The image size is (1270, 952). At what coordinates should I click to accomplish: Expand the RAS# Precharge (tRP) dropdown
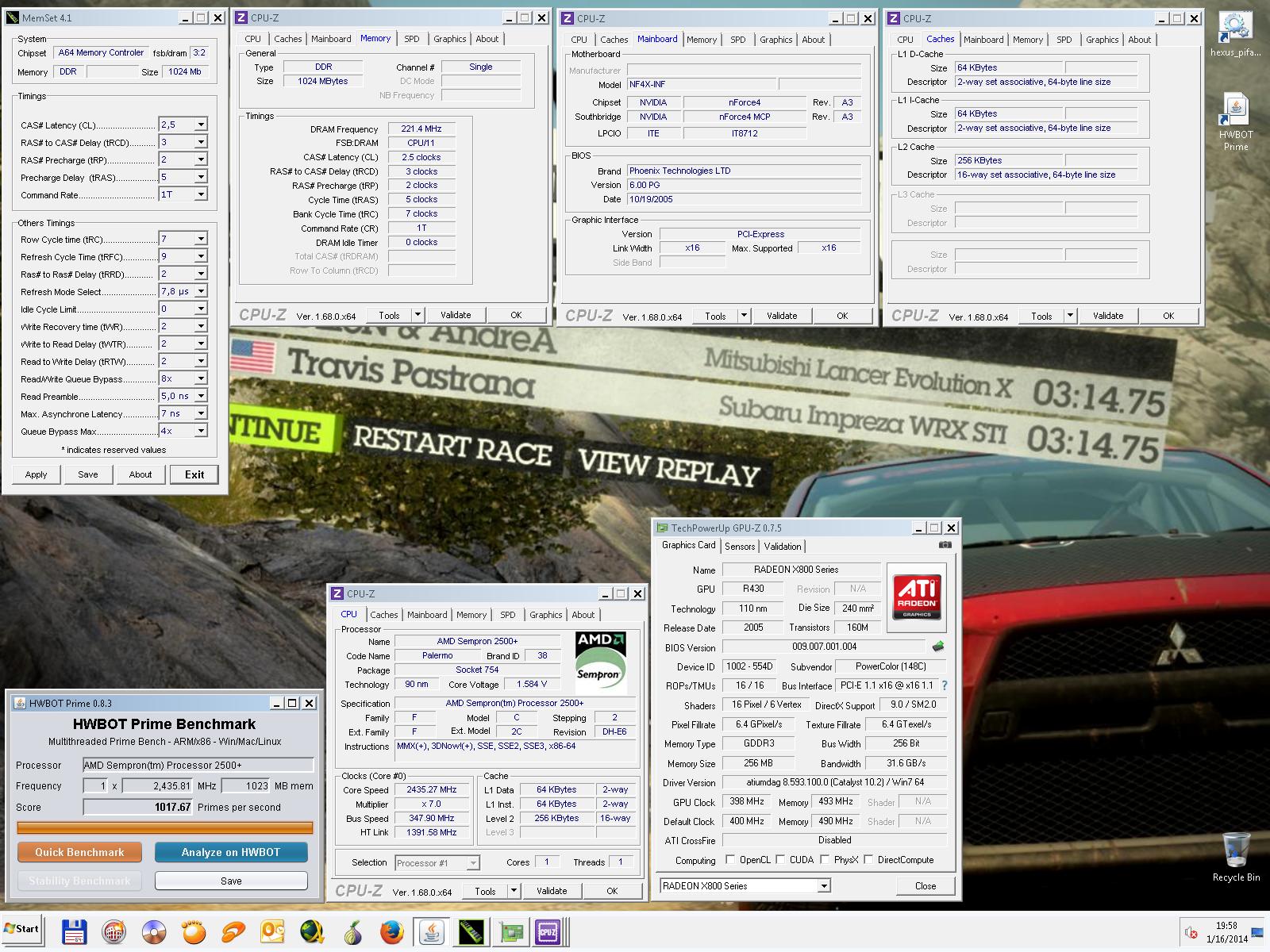201,159
